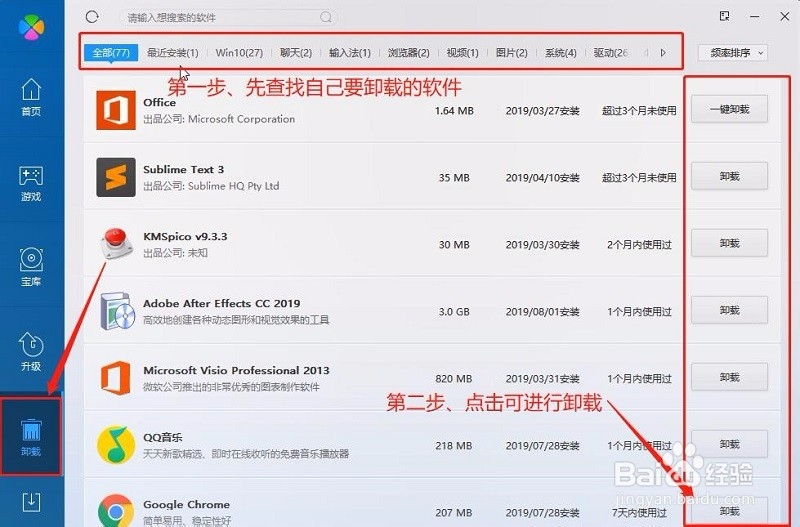
Task: Click the QQ音乐 title text
Action: click(x=162, y=437)
